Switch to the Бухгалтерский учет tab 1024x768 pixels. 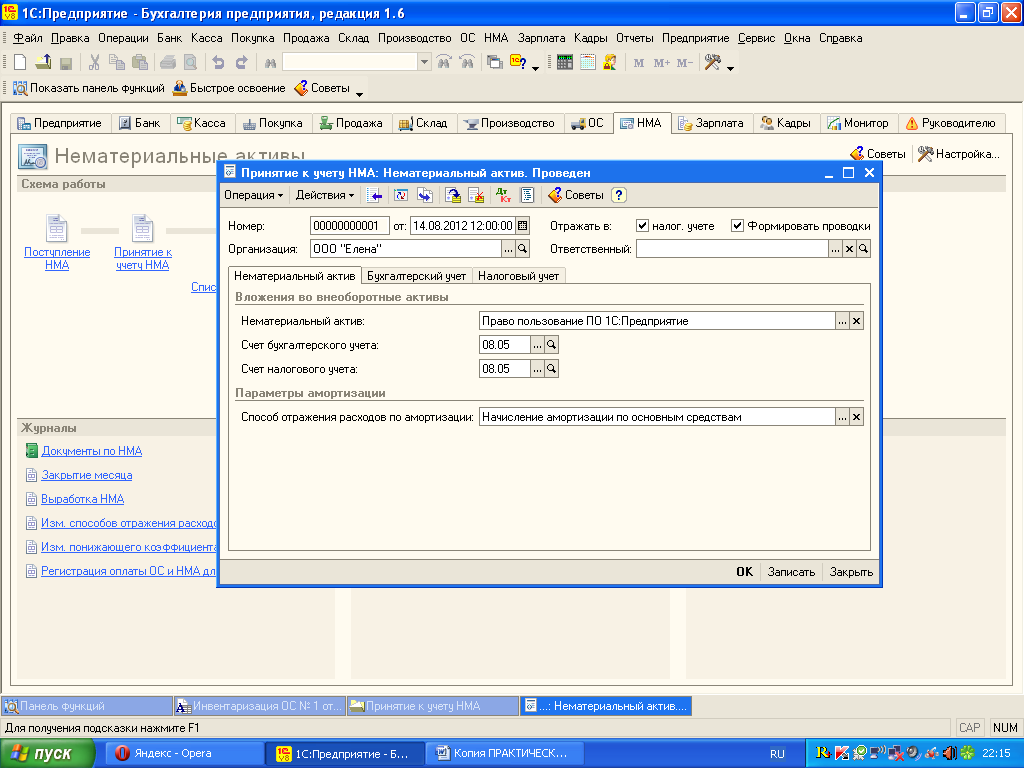pos(416,276)
